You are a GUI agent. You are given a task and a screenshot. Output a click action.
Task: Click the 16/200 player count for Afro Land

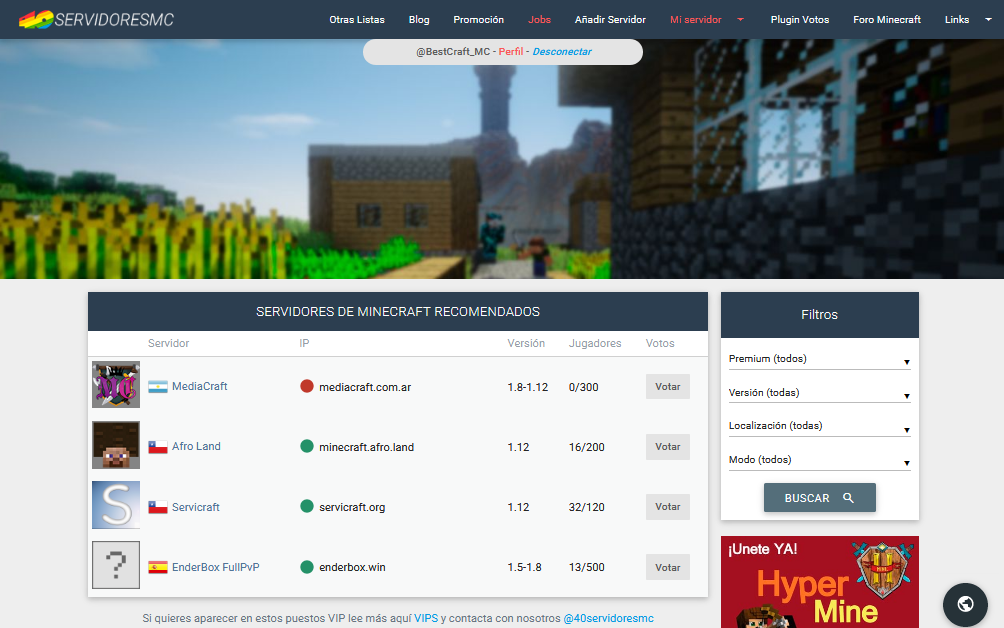pos(587,447)
